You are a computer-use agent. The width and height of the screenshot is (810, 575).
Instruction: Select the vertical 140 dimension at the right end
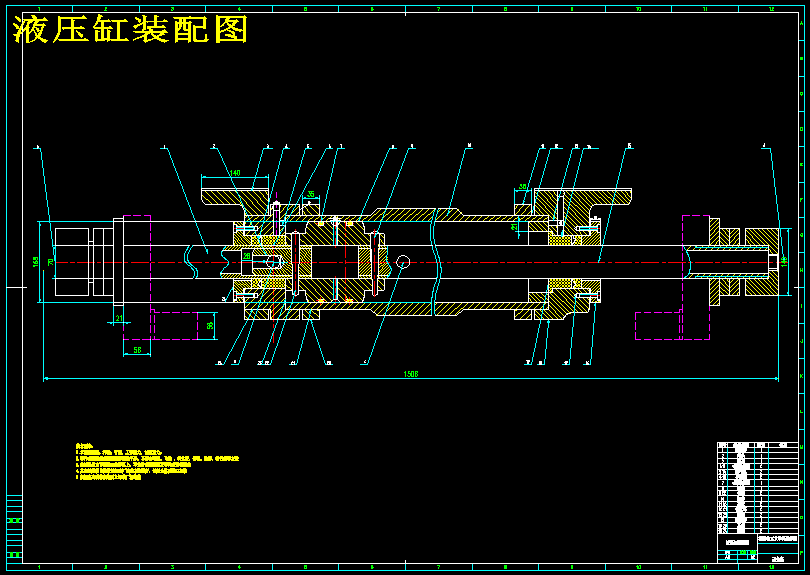784,261
